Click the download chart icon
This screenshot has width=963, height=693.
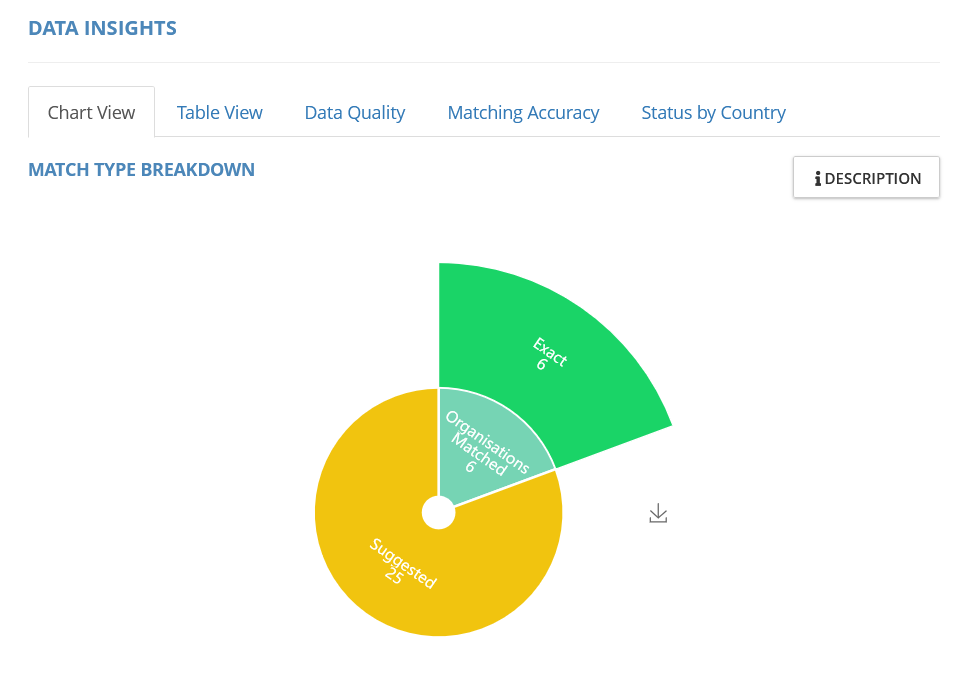[658, 514]
